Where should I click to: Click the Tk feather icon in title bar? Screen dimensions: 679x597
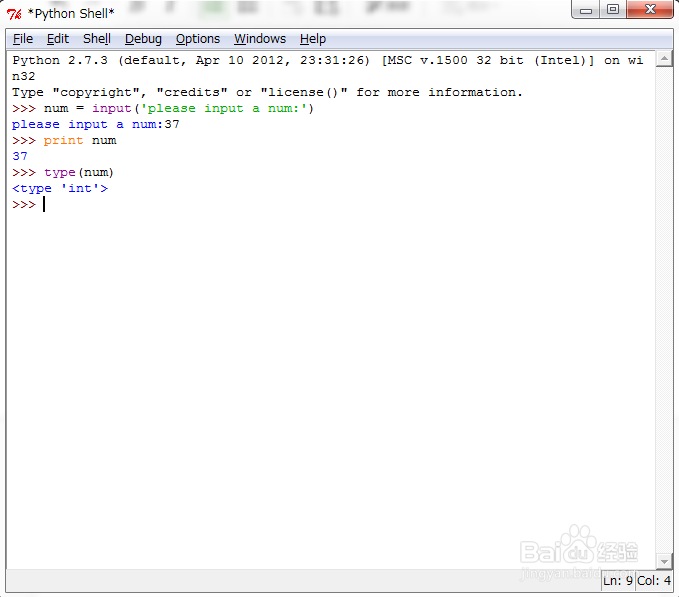click(x=14, y=14)
